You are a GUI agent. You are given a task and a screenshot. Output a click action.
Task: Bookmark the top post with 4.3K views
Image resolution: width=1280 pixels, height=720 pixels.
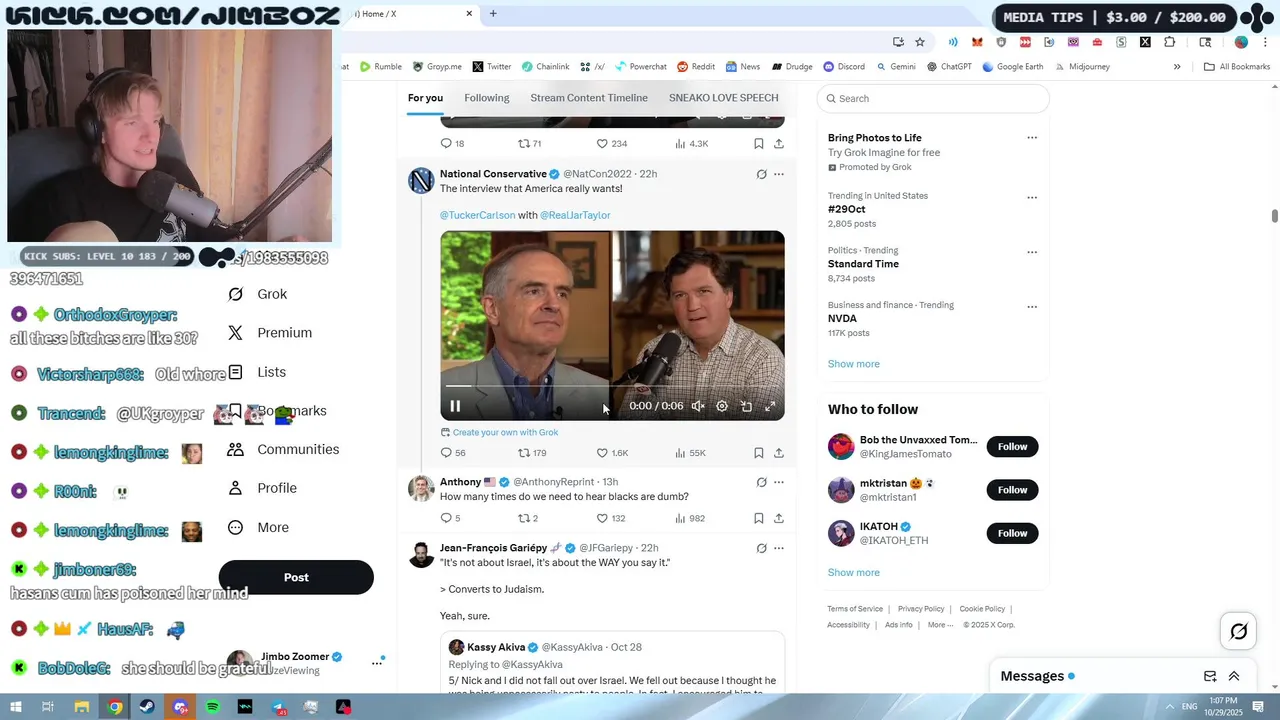pos(759,144)
